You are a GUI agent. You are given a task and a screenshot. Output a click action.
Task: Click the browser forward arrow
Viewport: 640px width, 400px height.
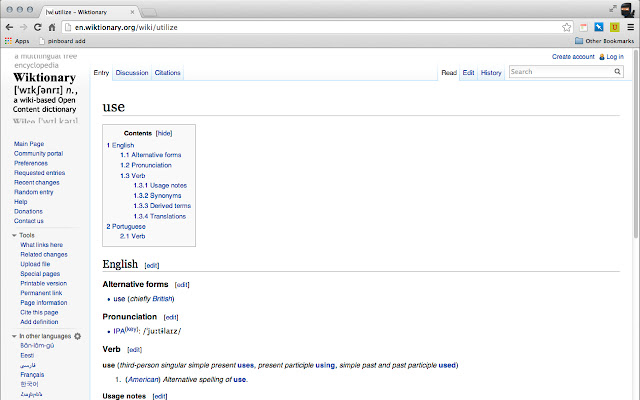[24, 27]
